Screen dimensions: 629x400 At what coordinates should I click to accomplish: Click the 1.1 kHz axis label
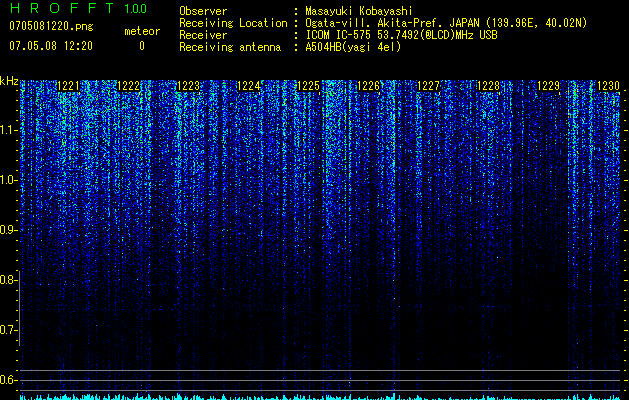(x=8, y=130)
